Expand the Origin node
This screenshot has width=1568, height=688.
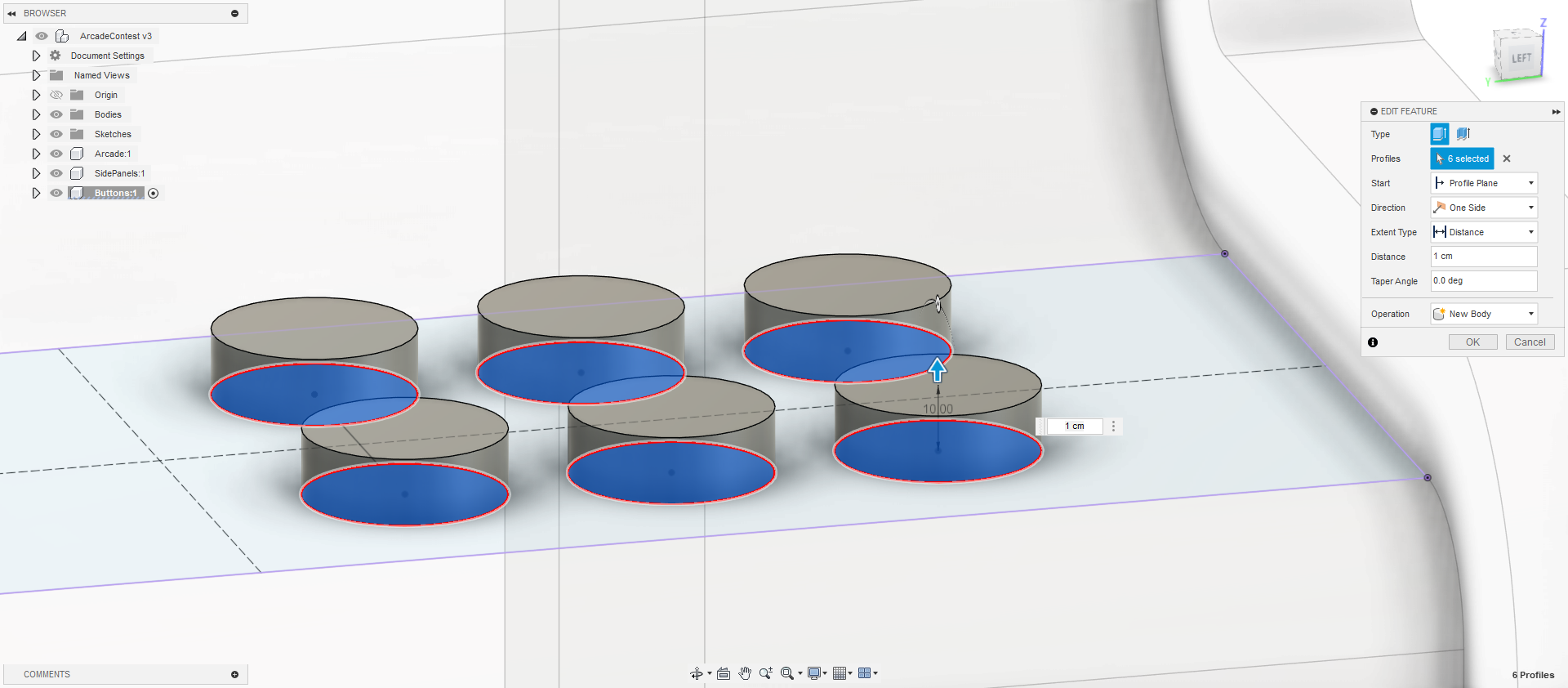click(x=36, y=95)
